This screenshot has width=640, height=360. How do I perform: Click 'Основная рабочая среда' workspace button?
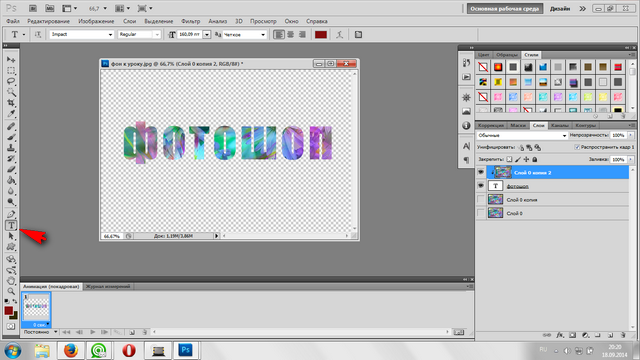click(505, 9)
